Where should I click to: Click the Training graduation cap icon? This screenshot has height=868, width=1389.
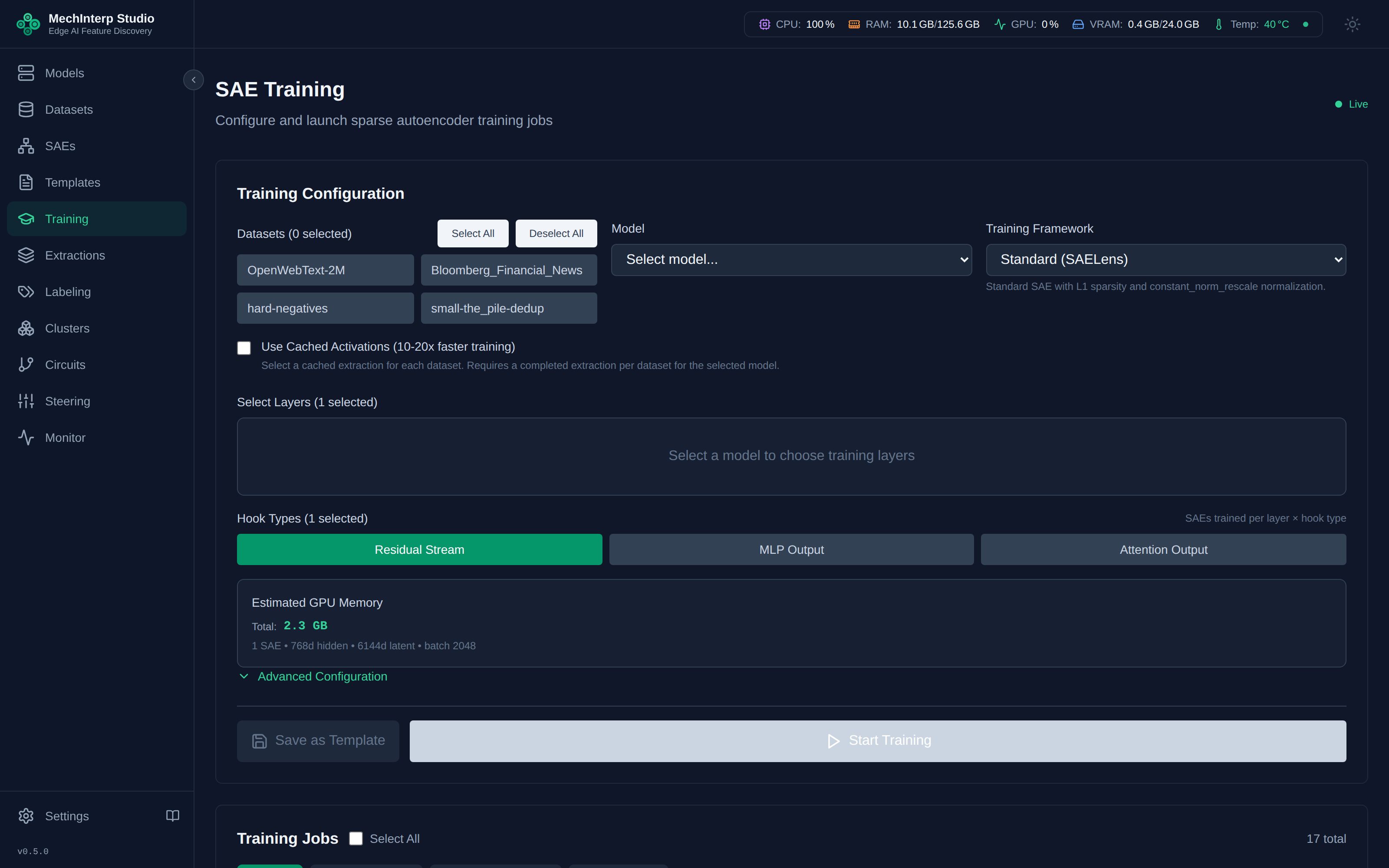coord(26,219)
